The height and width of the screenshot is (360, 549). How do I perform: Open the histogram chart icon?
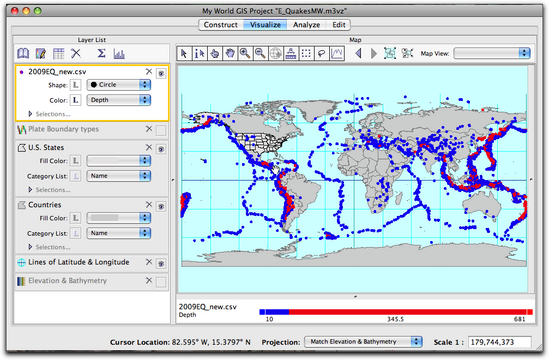click(119, 54)
